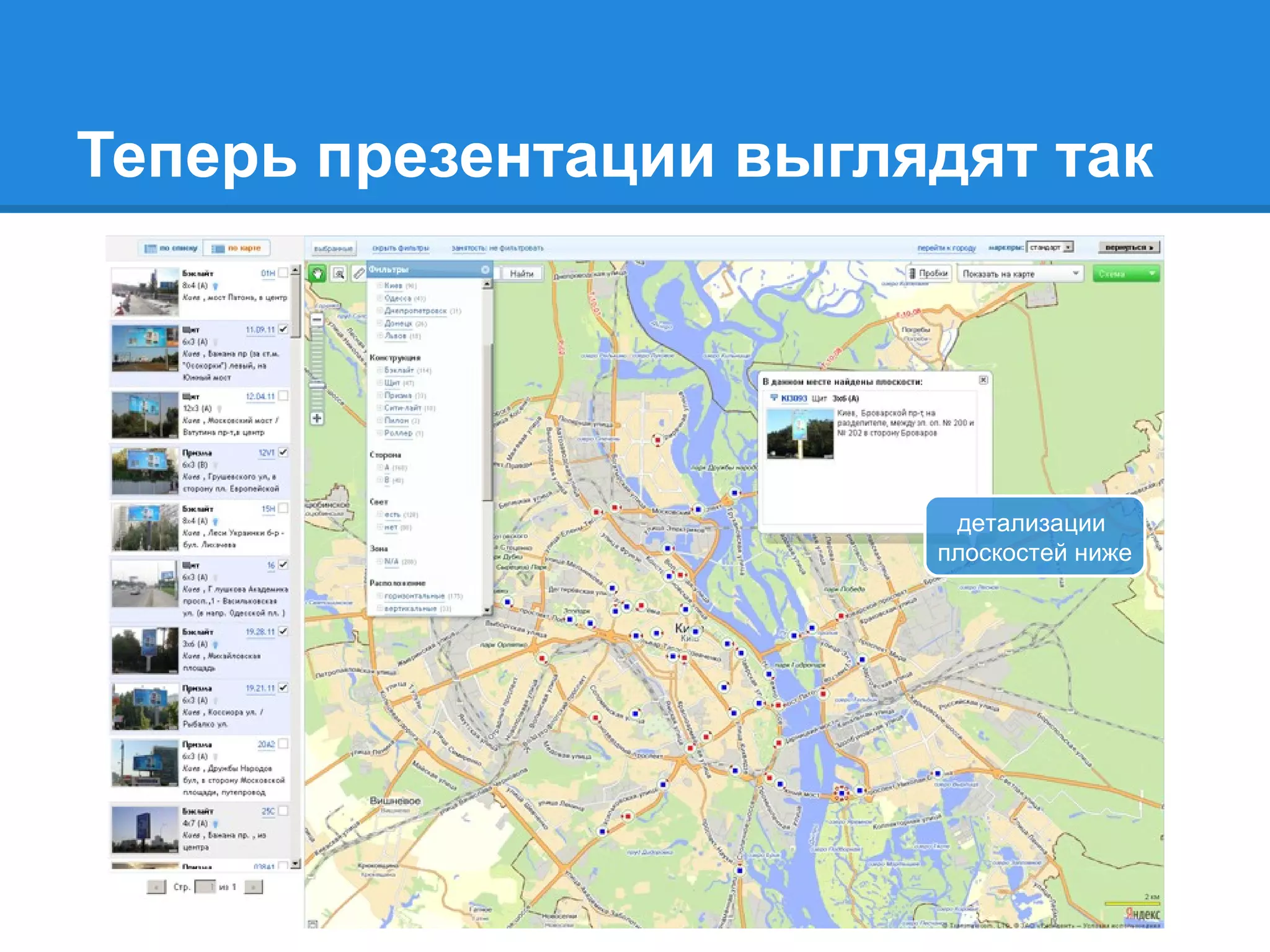The height and width of the screenshot is (952, 1270).
Task: Click the light bulb icon on 01H row
Action: pyautogui.click(x=216, y=286)
